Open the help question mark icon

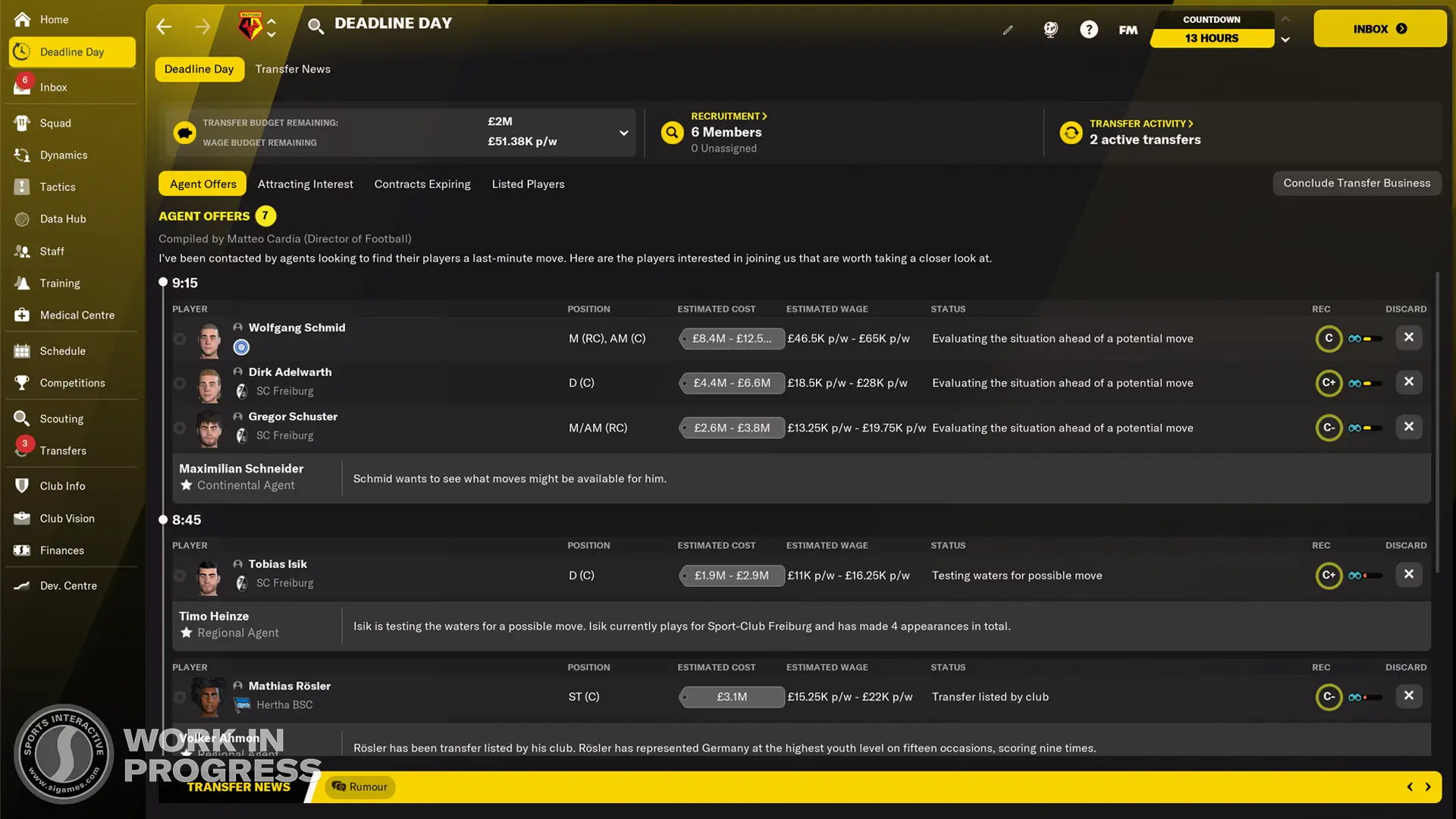coord(1089,30)
